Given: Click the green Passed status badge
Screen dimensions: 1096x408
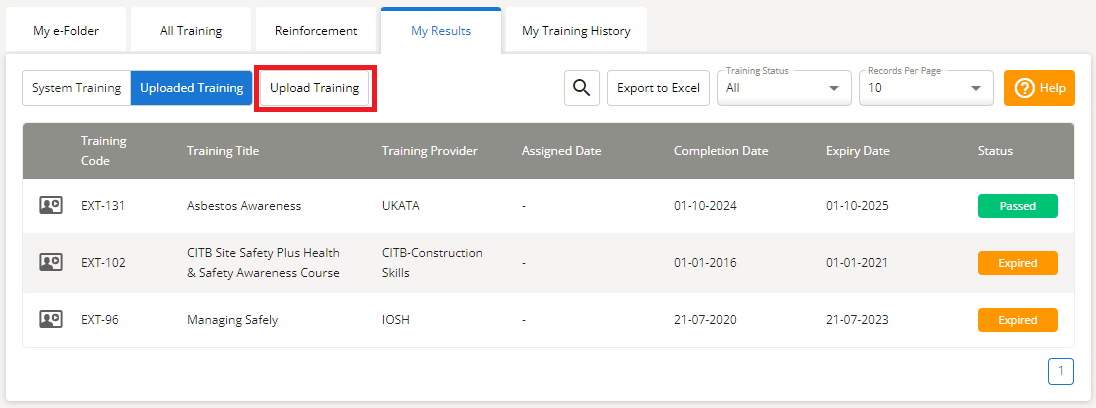Looking at the screenshot, I should coord(1017,206).
